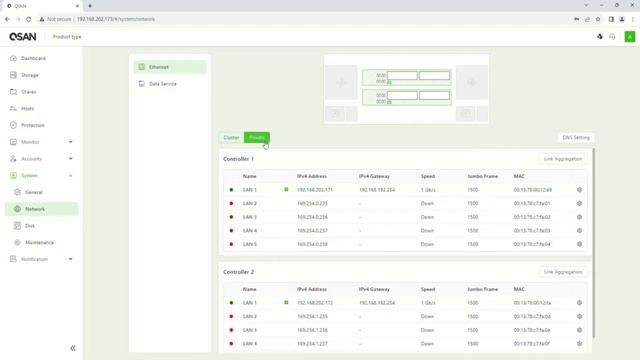Click Controller 1 LAN 1 IP 192.168.202.171
The image size is (640, 360).
pyautogui.click(x=315, y=190)
